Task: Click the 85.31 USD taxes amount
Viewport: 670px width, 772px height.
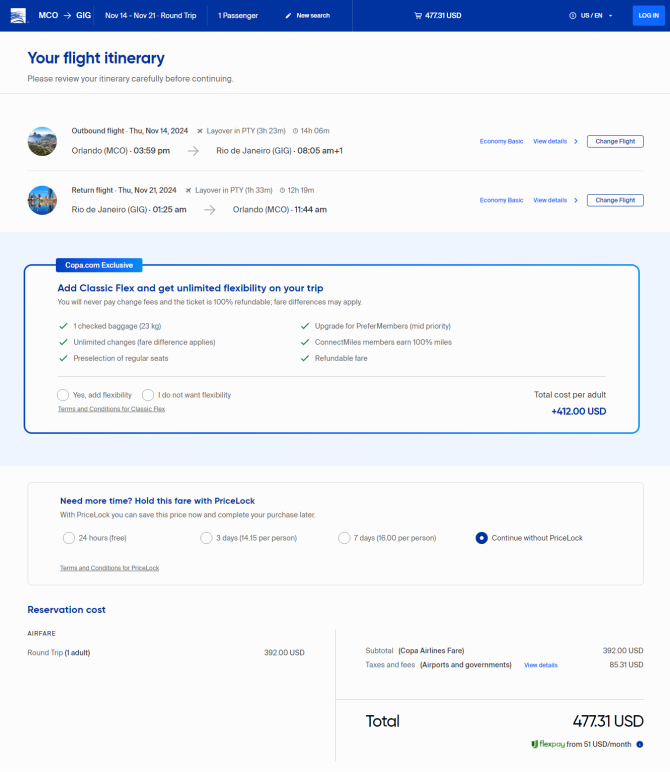Action: pyautogui.click(x=626, y=665)
